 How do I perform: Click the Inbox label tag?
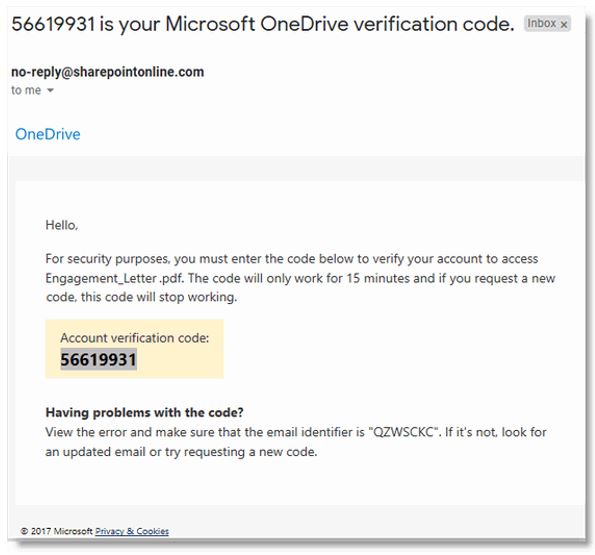(547, 24)
